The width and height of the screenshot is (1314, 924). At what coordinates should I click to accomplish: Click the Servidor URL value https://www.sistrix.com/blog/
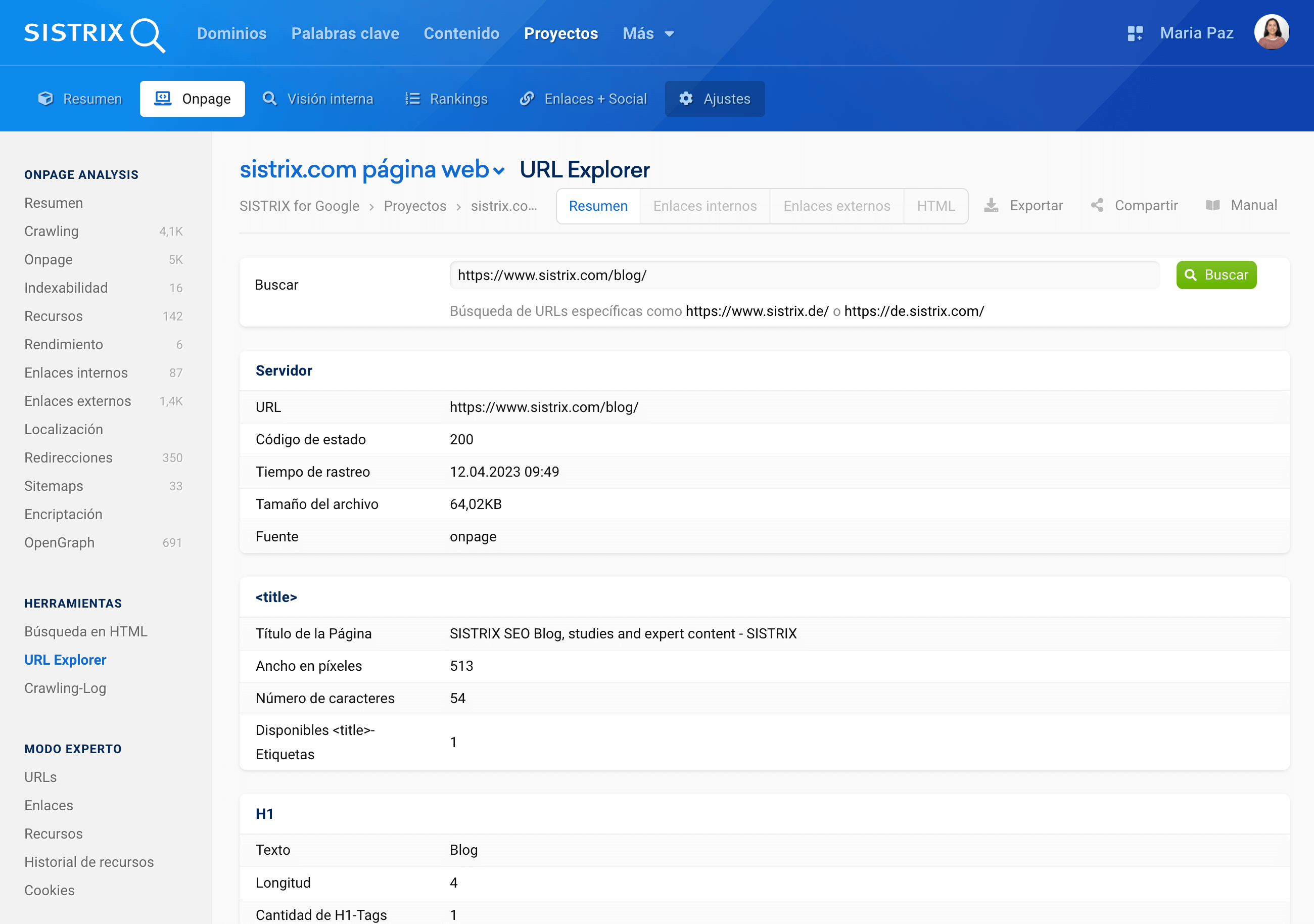544,407
